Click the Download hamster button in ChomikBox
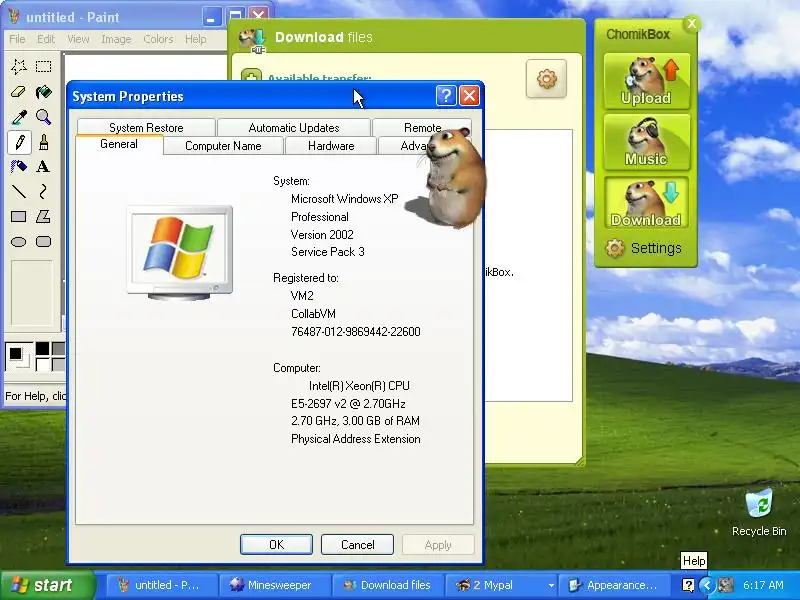Image resolution: width=800 pixels, height=600 pixels. (646, 203)
